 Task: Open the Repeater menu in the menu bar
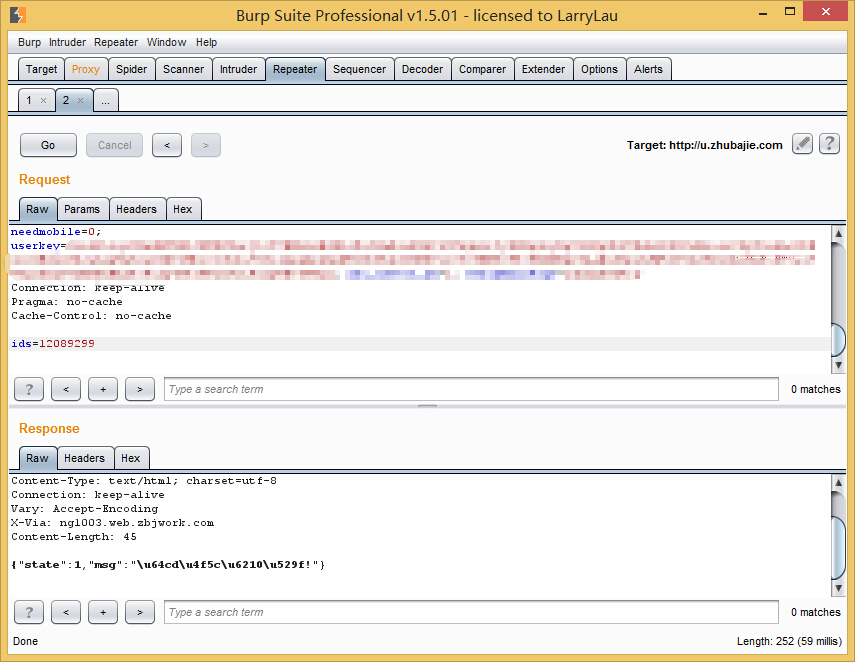pos(116,42)
